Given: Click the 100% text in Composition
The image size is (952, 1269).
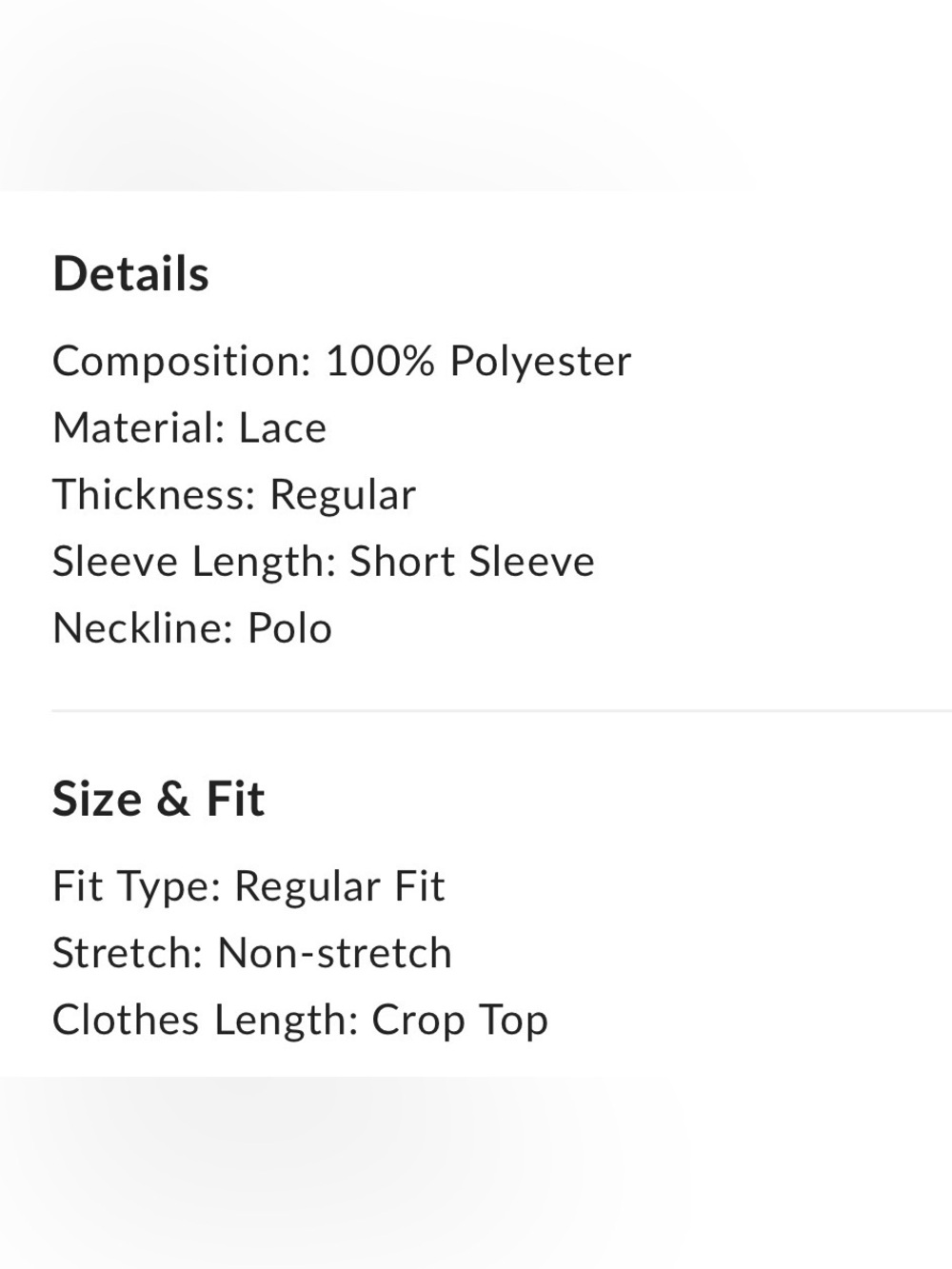Looking at the screenshot, I should pos(381,362).
